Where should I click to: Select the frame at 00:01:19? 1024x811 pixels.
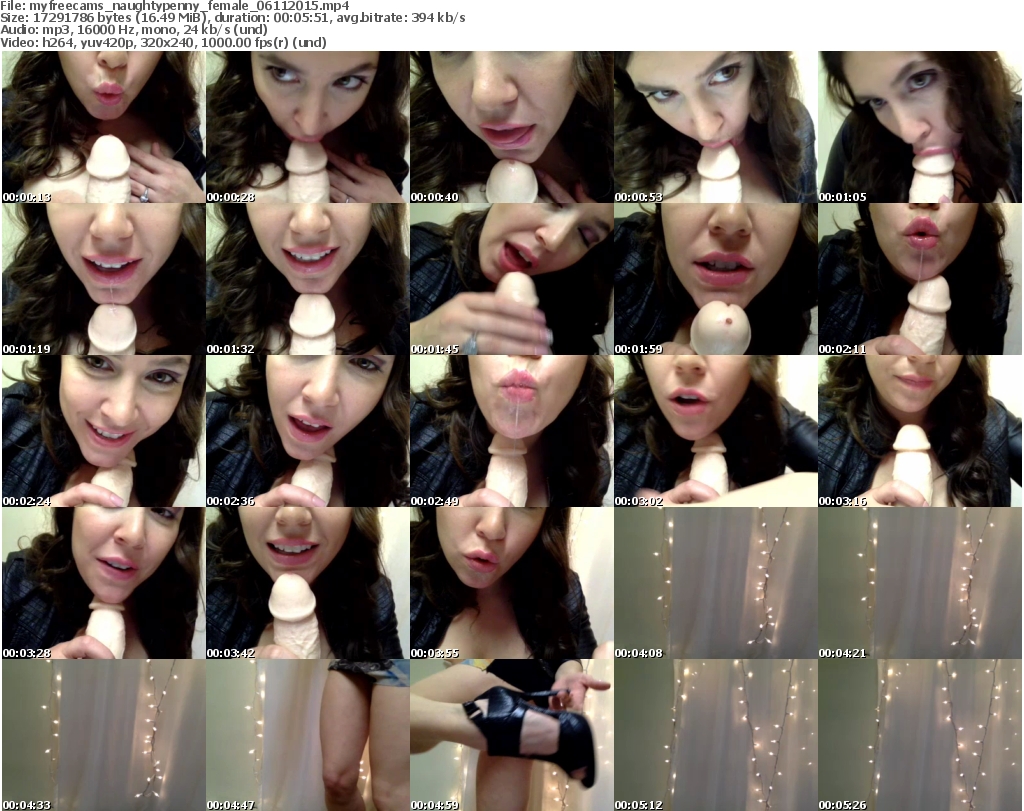103,279
